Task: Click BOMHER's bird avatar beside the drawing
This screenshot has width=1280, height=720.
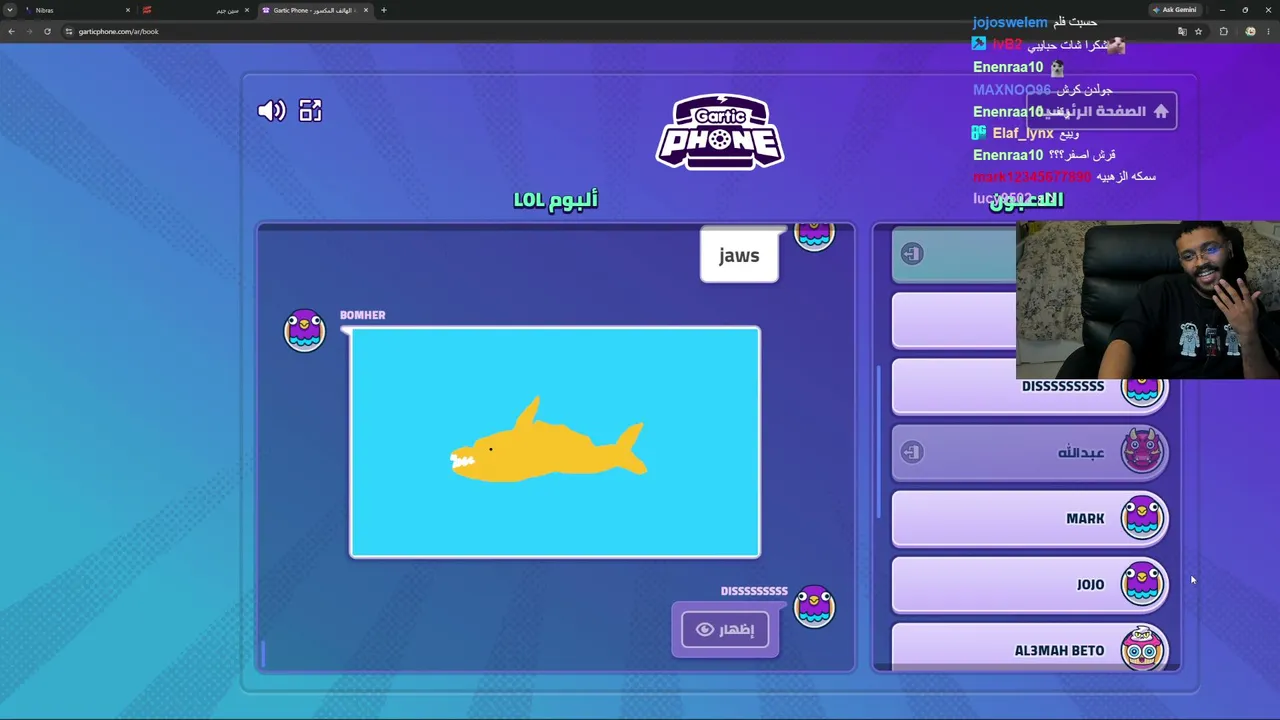Action: (x=304, y=331)
